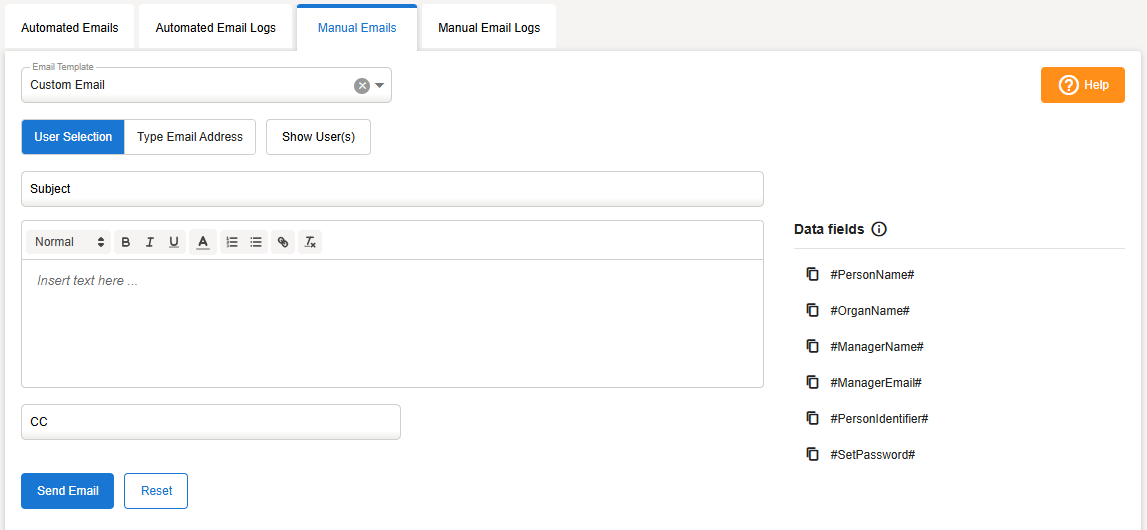The image size is (1147, 530).
Task: Open the Manual Email Logs tab
Action: [x=489, y=28]
